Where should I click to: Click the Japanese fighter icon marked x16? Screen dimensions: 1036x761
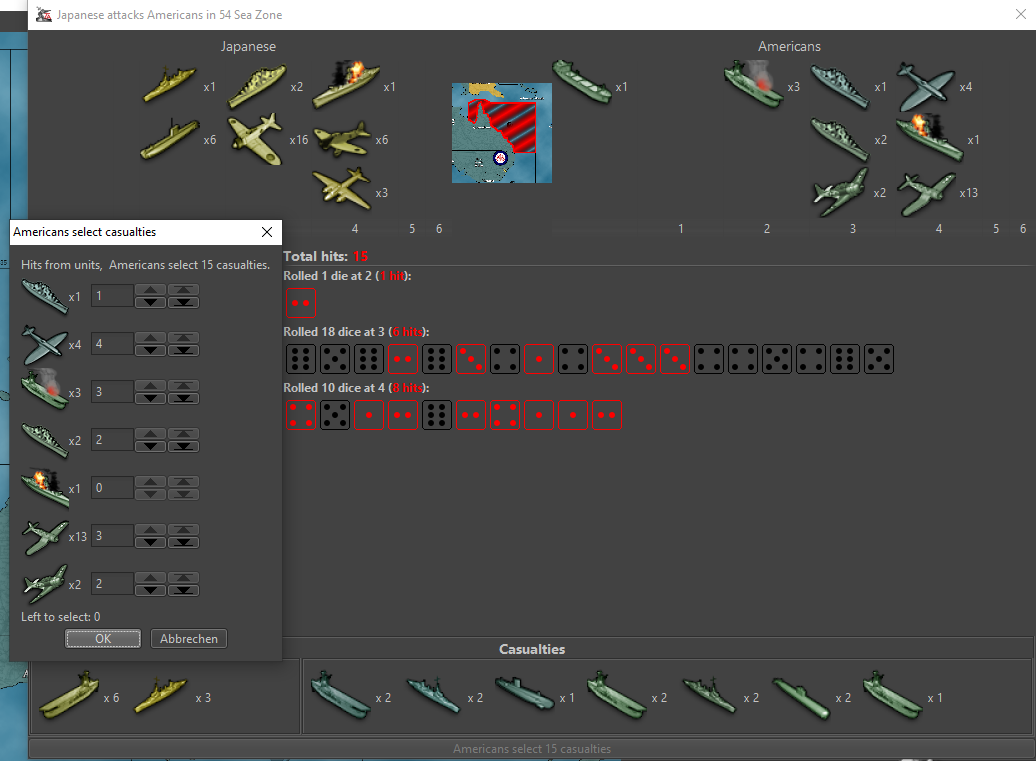click(x=255, y=138)
